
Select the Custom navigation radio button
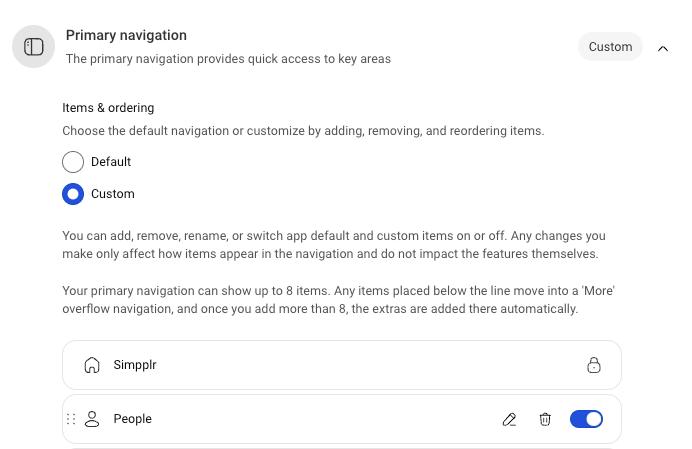pos(73,194)
